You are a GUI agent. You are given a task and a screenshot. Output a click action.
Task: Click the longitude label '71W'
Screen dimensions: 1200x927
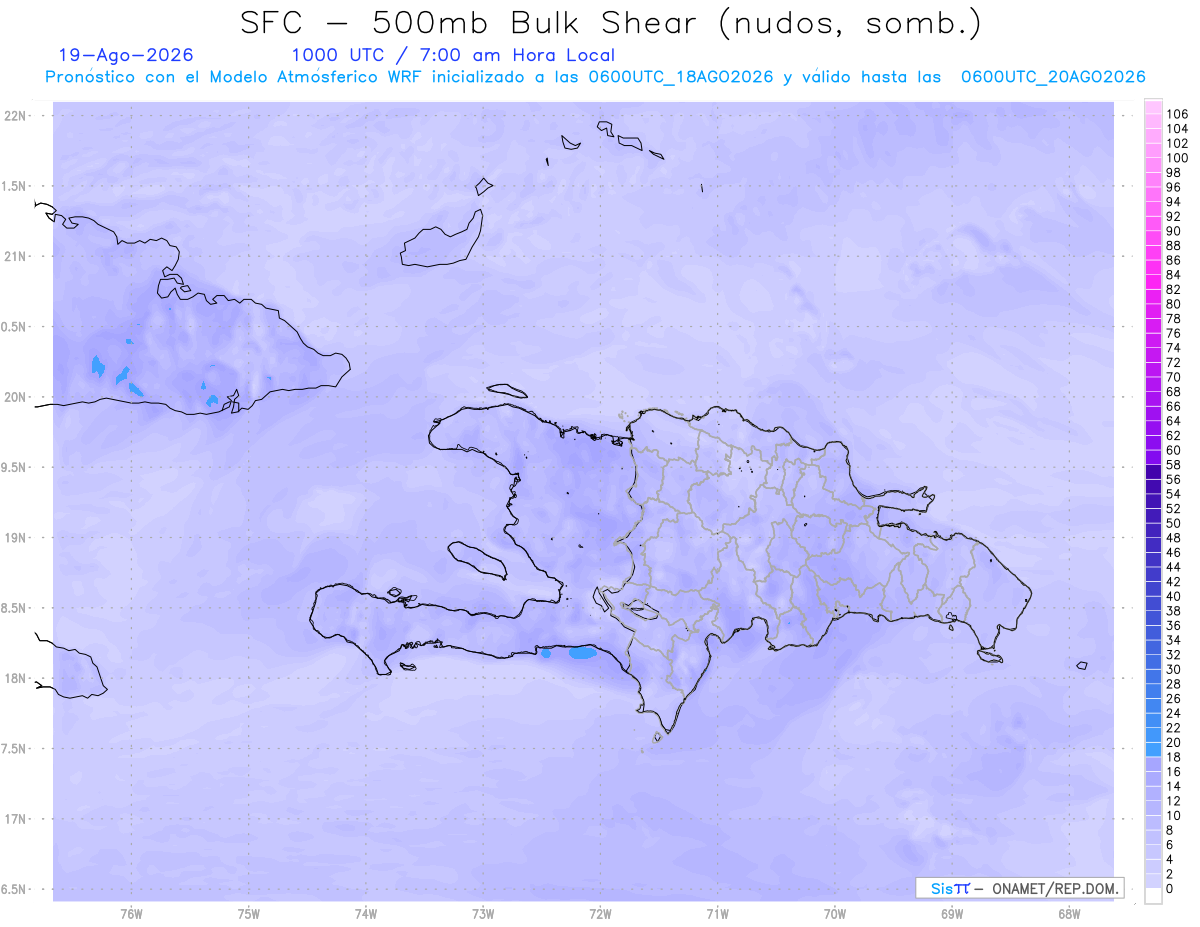(x=717, y=913)
